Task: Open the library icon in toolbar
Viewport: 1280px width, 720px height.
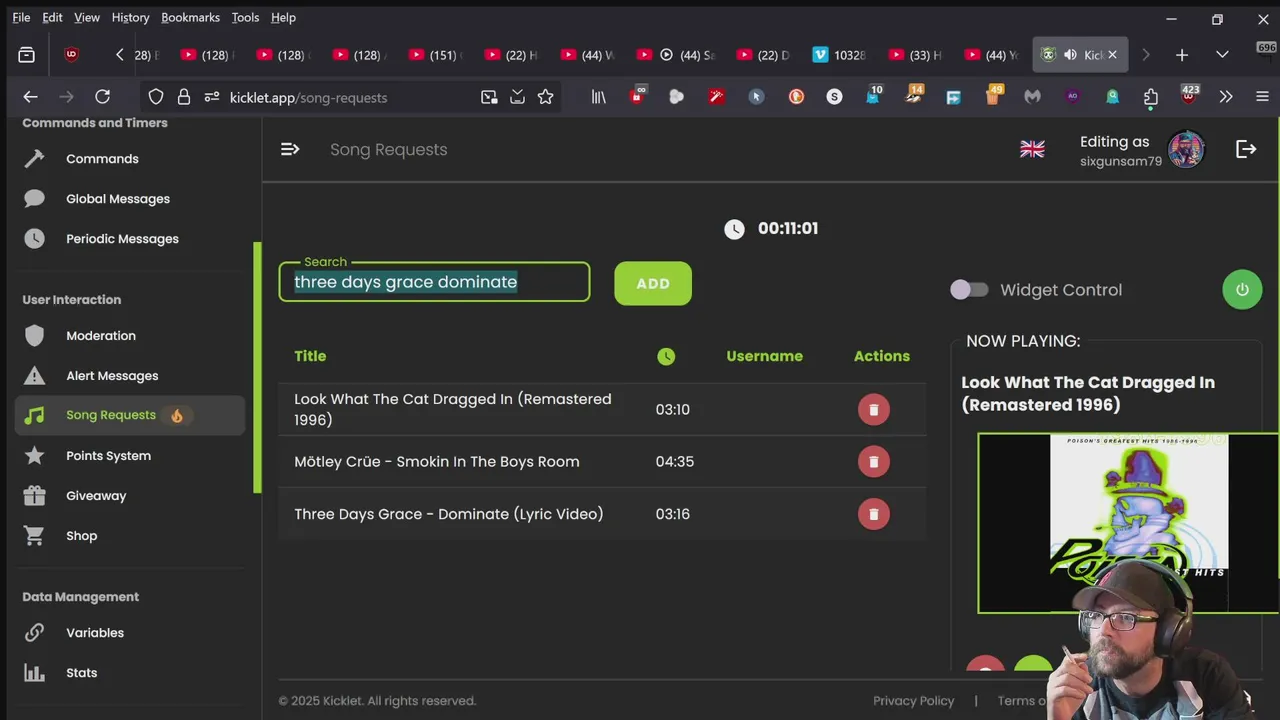Action: [x=598, y=97]
